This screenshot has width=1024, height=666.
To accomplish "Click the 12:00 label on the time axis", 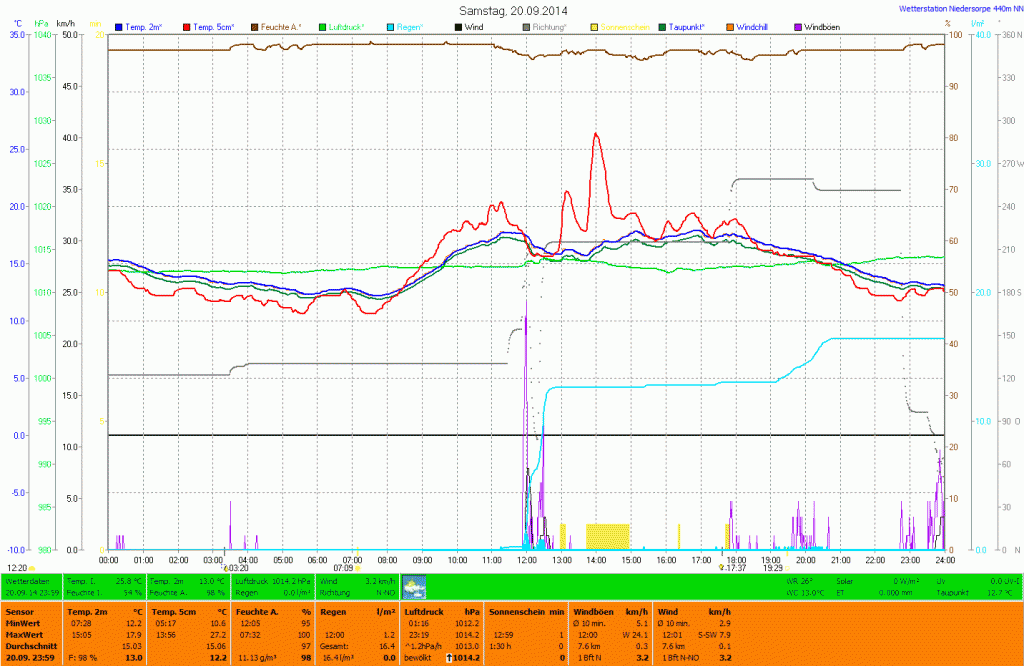I will point(526,560).
